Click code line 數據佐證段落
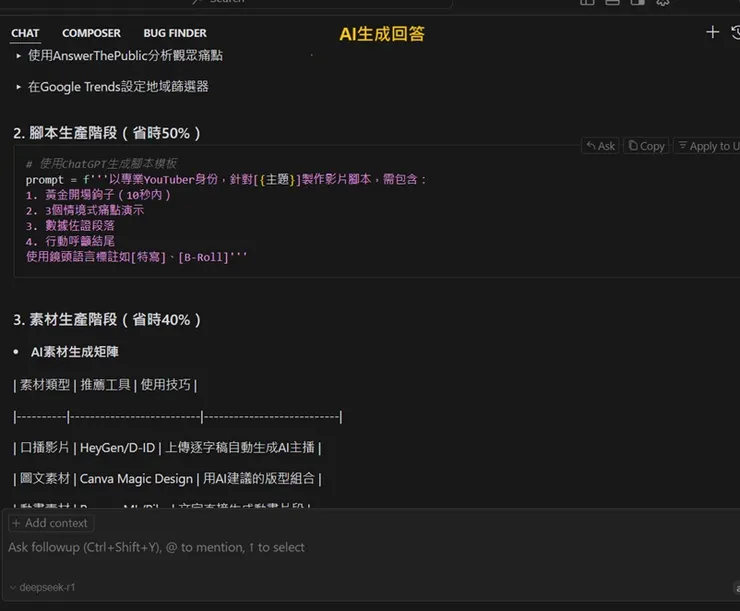 click(70, 226)
